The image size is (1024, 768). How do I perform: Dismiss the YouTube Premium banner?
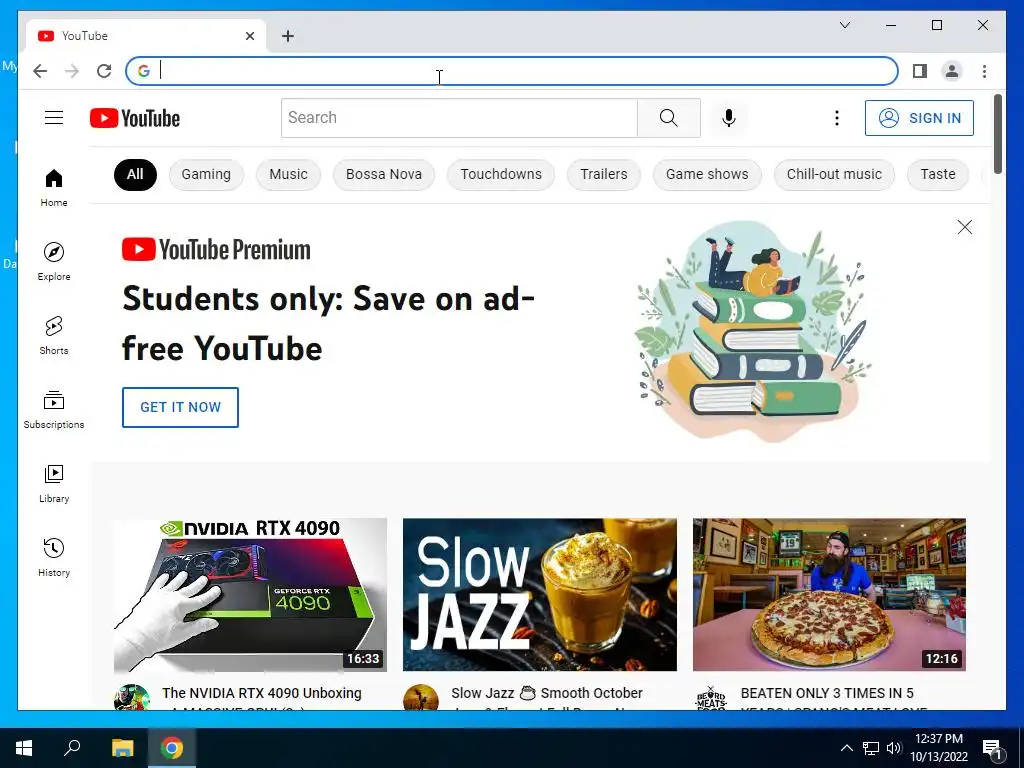click(964, 227)
